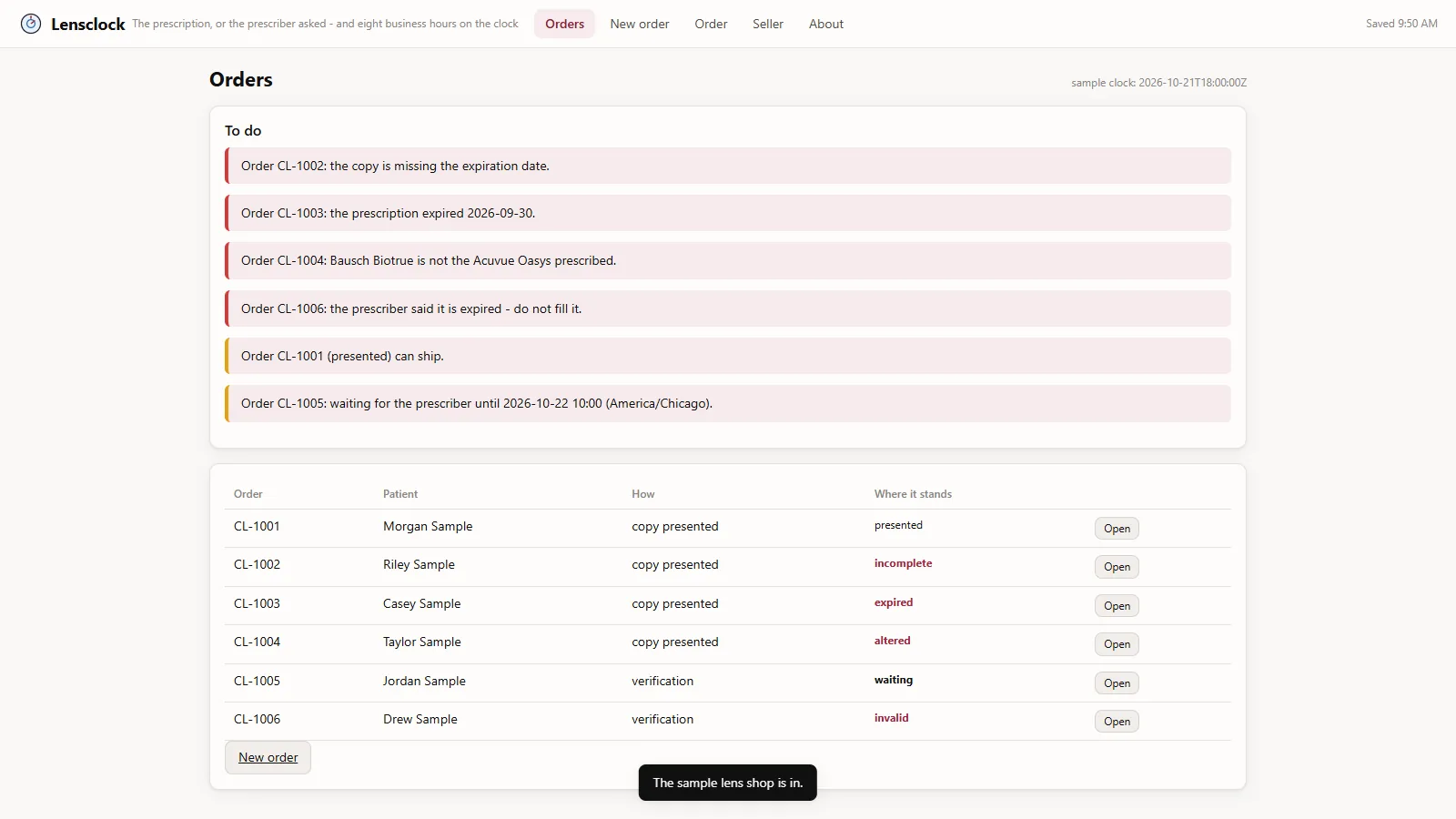Open order CL-1004 for Taylor Sample

coord(1117,644)
